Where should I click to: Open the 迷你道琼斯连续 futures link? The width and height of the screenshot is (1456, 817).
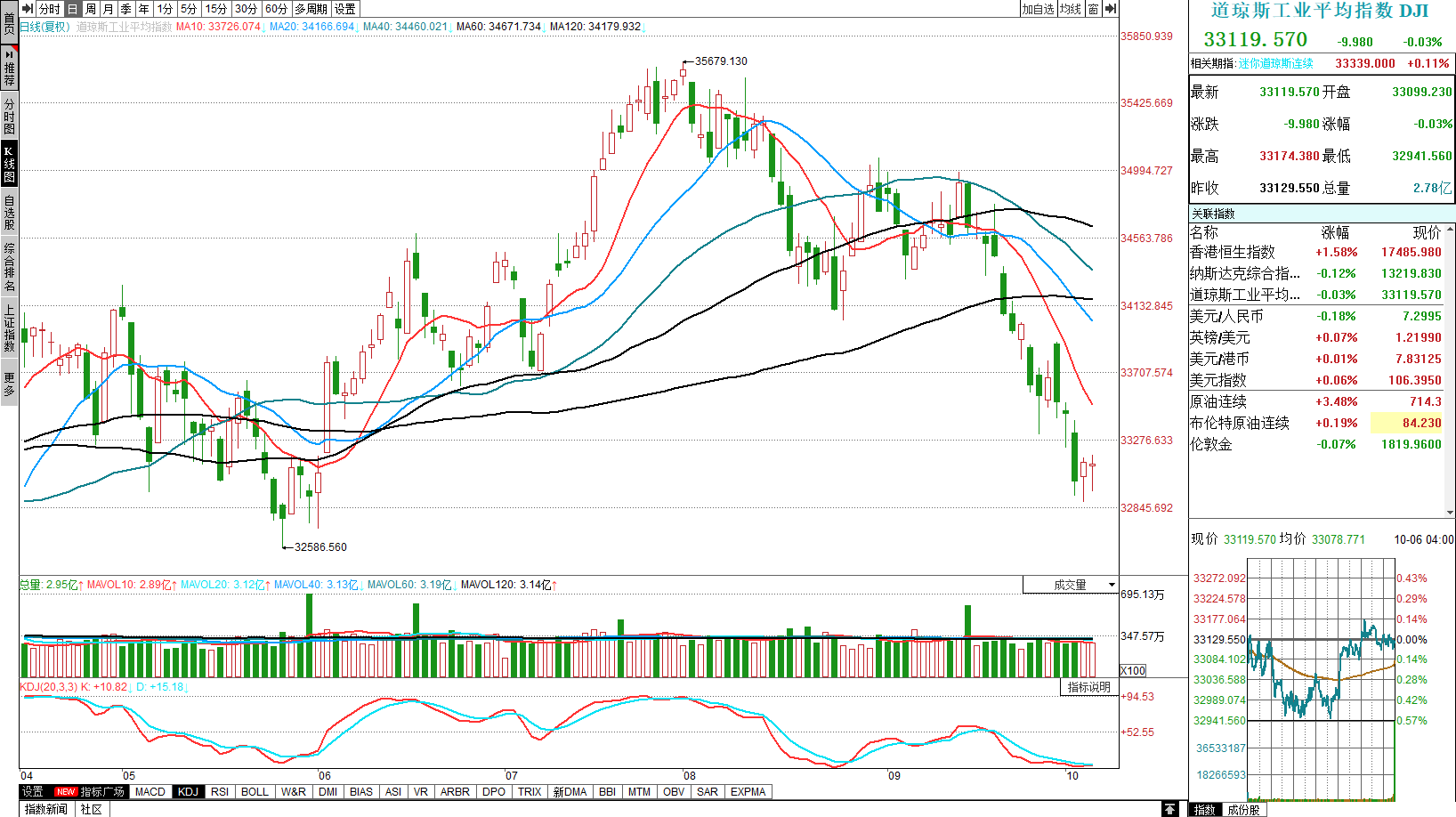(x=1275, y=64)
